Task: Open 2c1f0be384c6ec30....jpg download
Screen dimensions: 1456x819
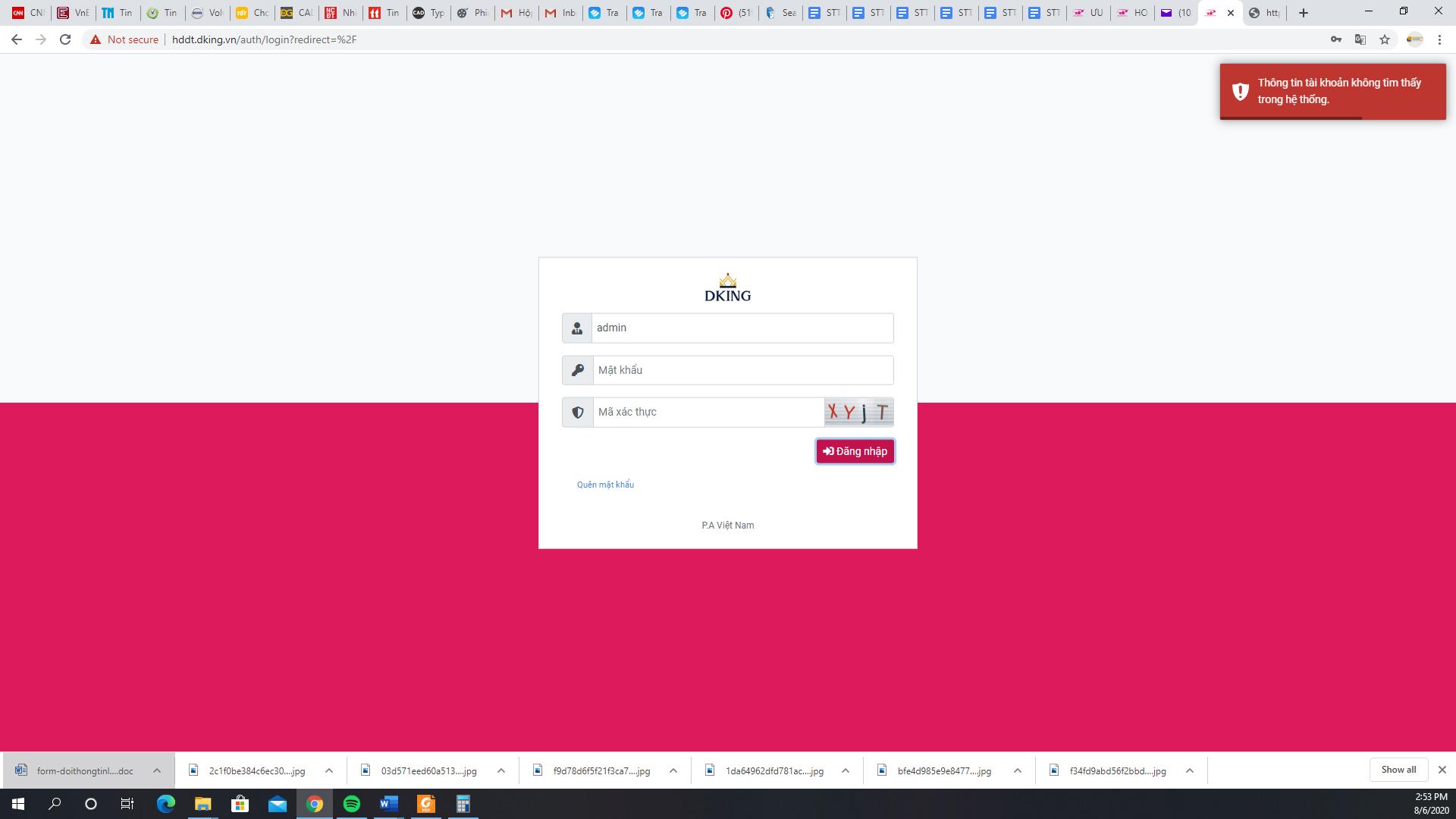Action: pos(248,770)
